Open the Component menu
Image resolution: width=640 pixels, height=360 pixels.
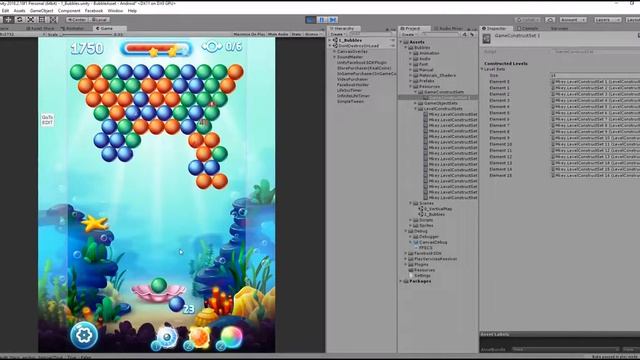click(69, 11)
